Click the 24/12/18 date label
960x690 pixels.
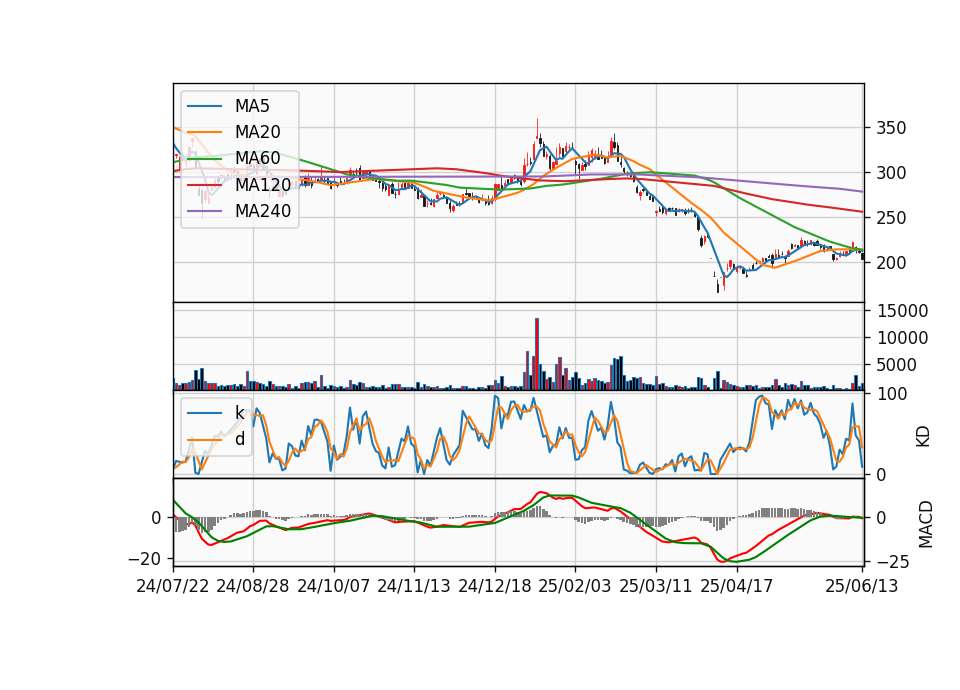495,586
